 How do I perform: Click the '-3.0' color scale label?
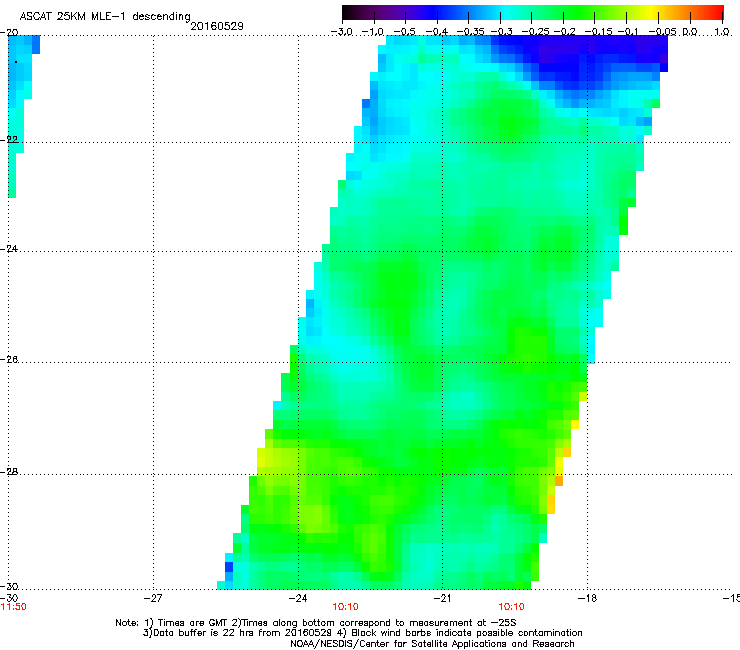pyautogui.click(x=341, y=32)
